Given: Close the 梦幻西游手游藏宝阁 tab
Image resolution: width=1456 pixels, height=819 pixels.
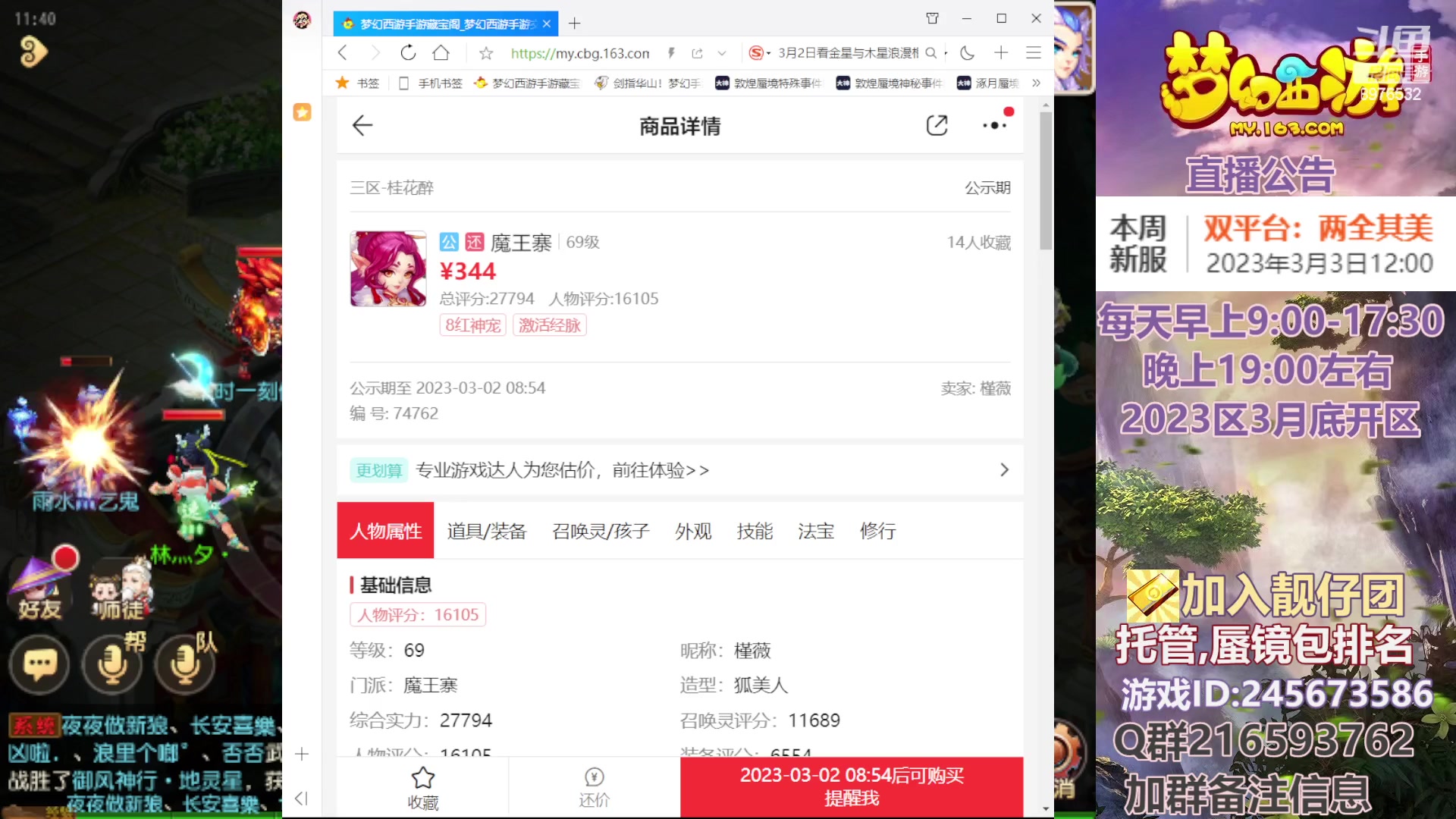Looking at the screenshot, I should click(547, 24).
